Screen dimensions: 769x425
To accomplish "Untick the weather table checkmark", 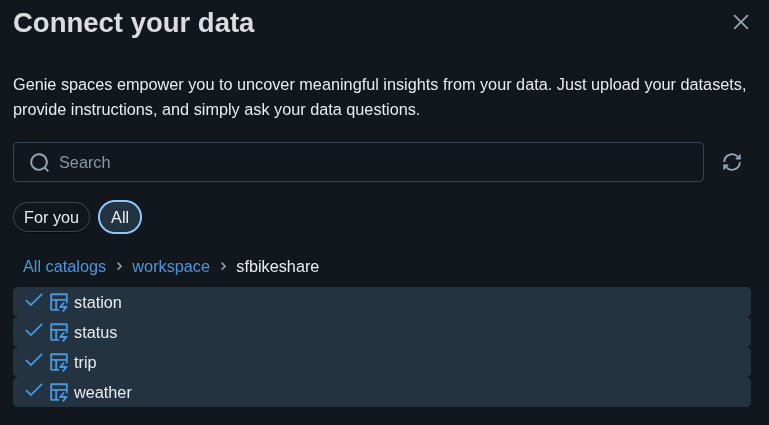I will pos(34,391).
